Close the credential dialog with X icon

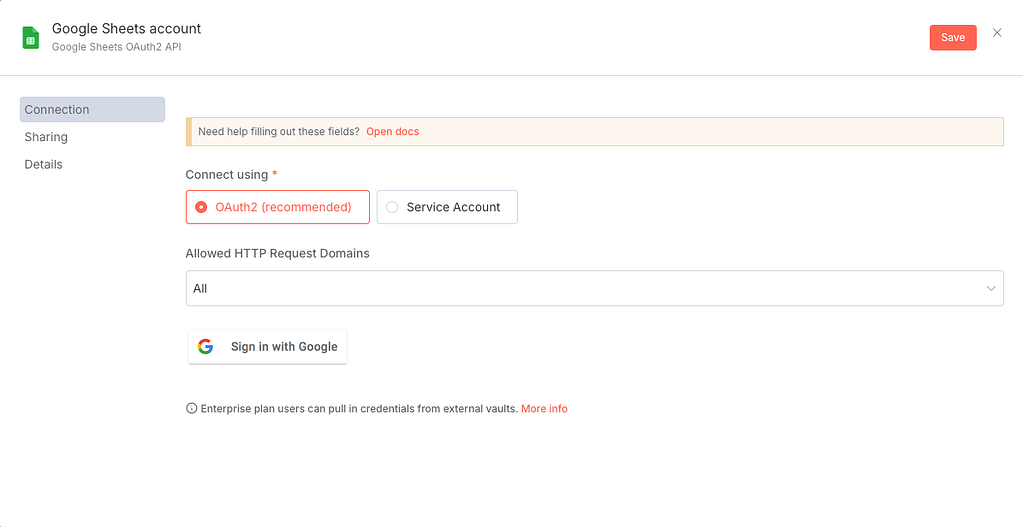[997, 33]
